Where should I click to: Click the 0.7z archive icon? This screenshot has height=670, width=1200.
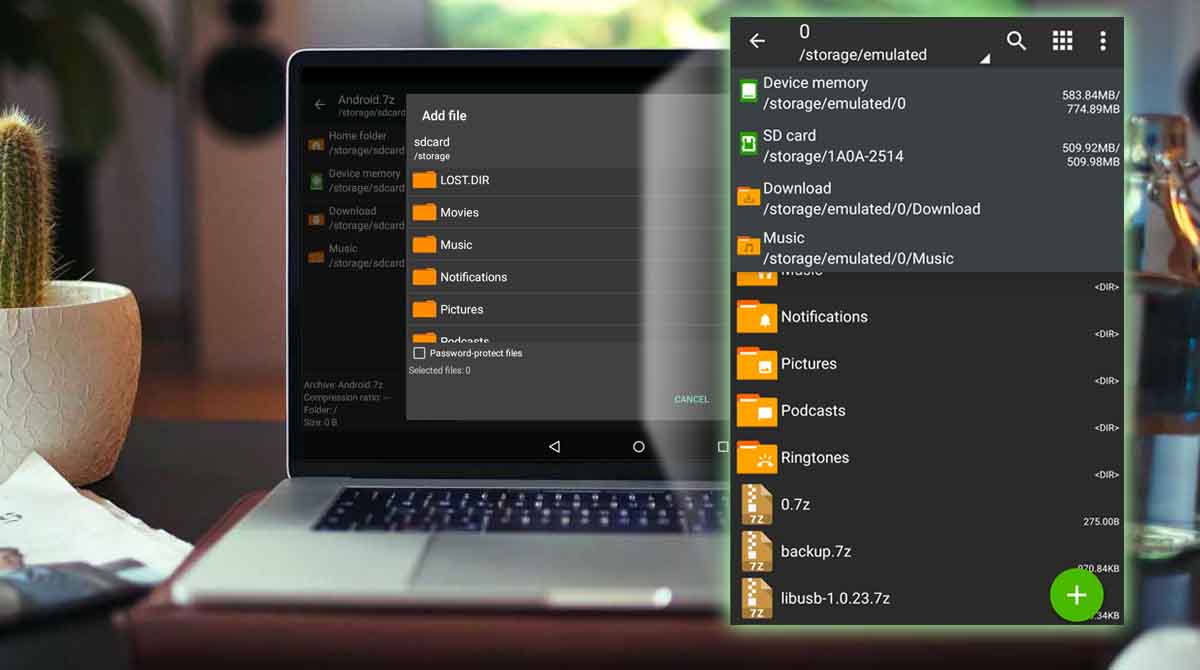pyautogui.click(x=757, y=505)
